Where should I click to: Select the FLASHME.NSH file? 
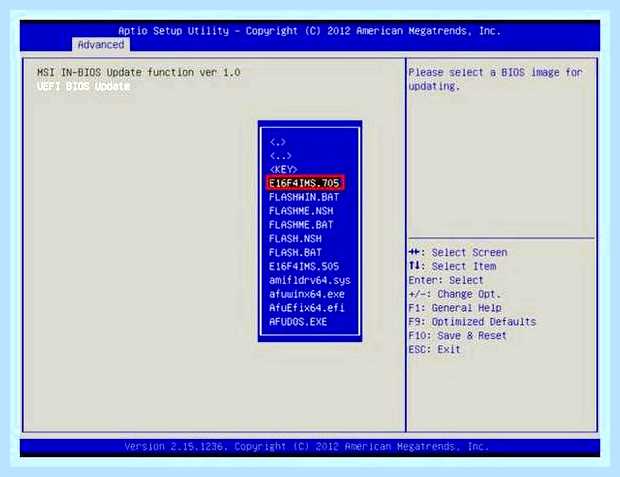tap(301, 211)
